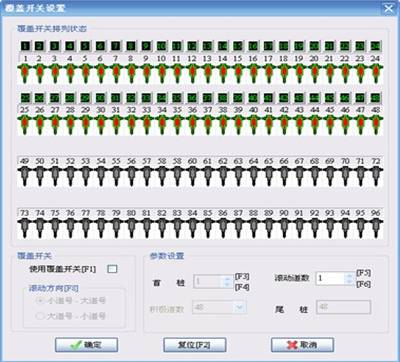The image size is (400, 362).
Task: Click the scroll channel count spinner arrows
Action: click(x=349, y=278)
